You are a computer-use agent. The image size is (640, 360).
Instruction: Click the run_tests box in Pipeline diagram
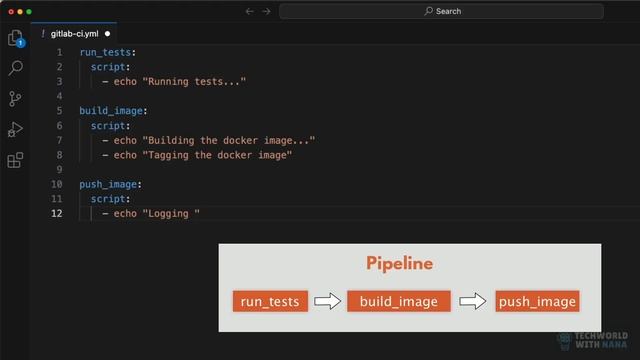[x=270, y=301]
